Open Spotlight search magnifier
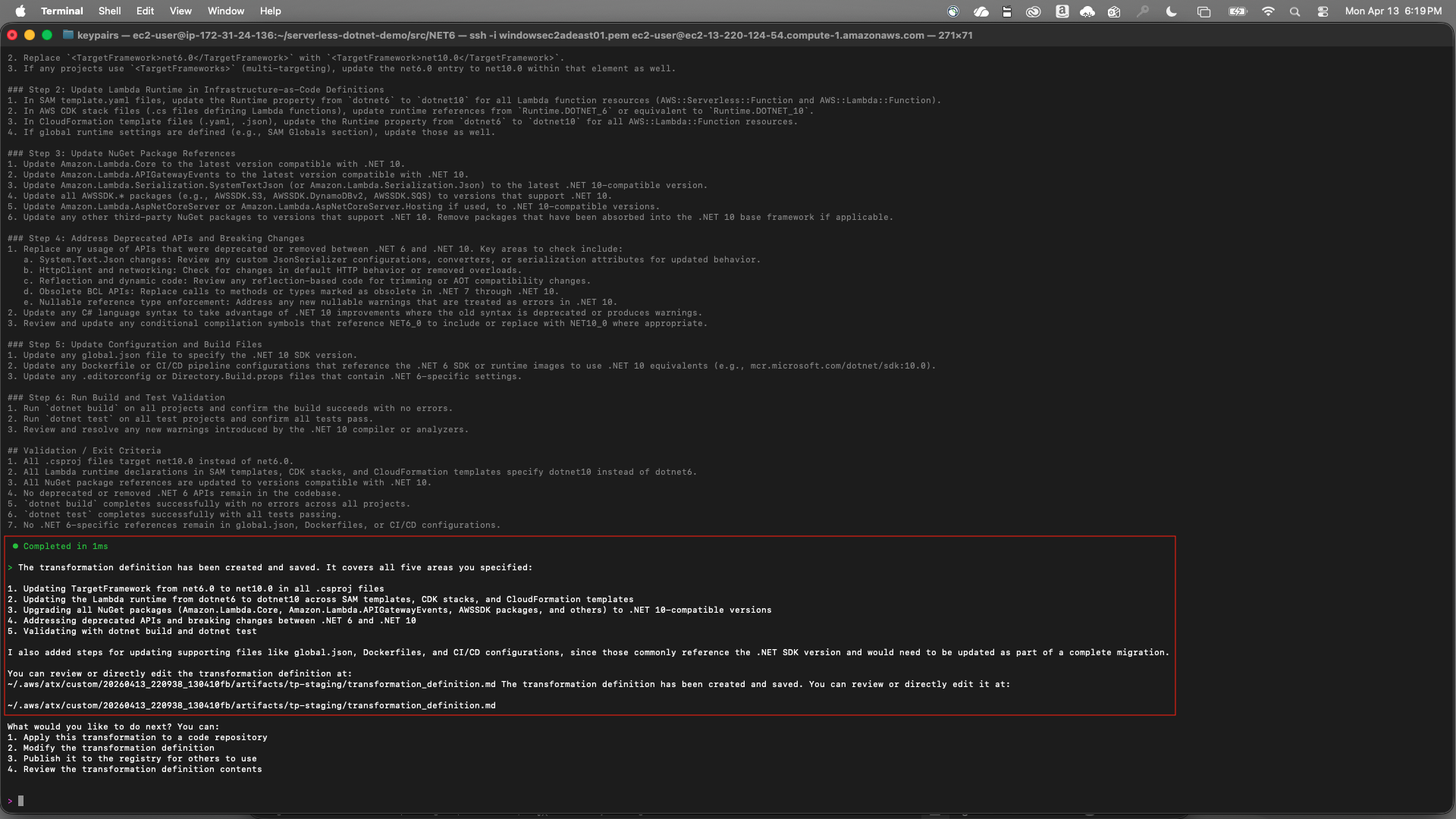 tap(1295, 11)
